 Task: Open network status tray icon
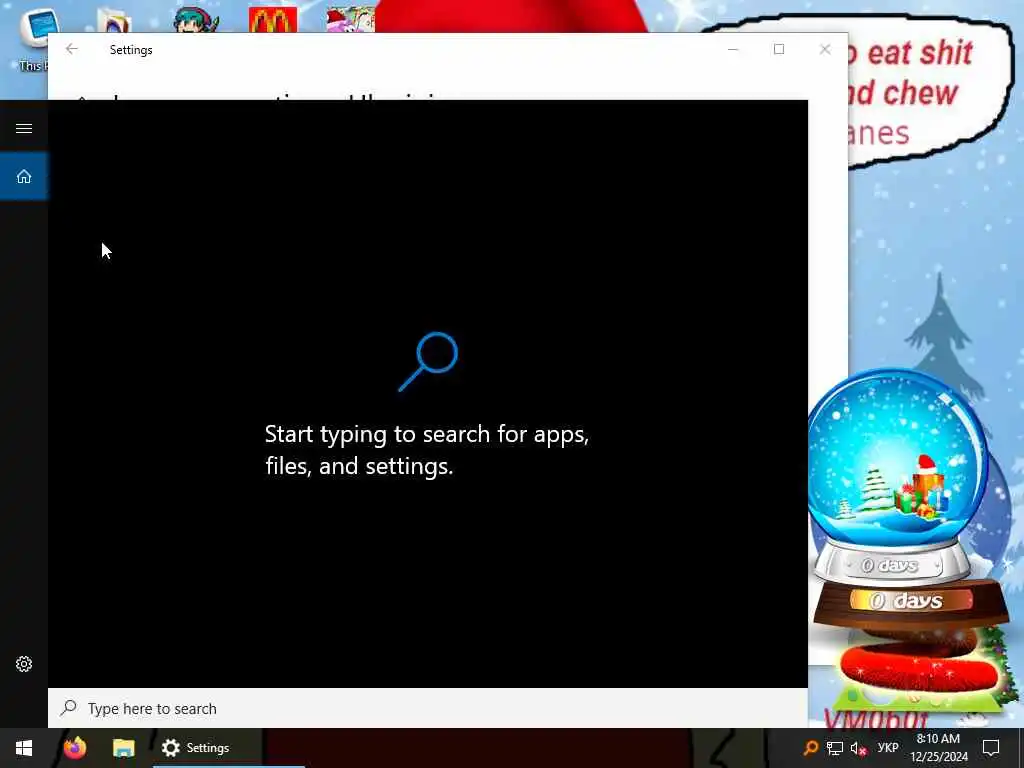835,748
